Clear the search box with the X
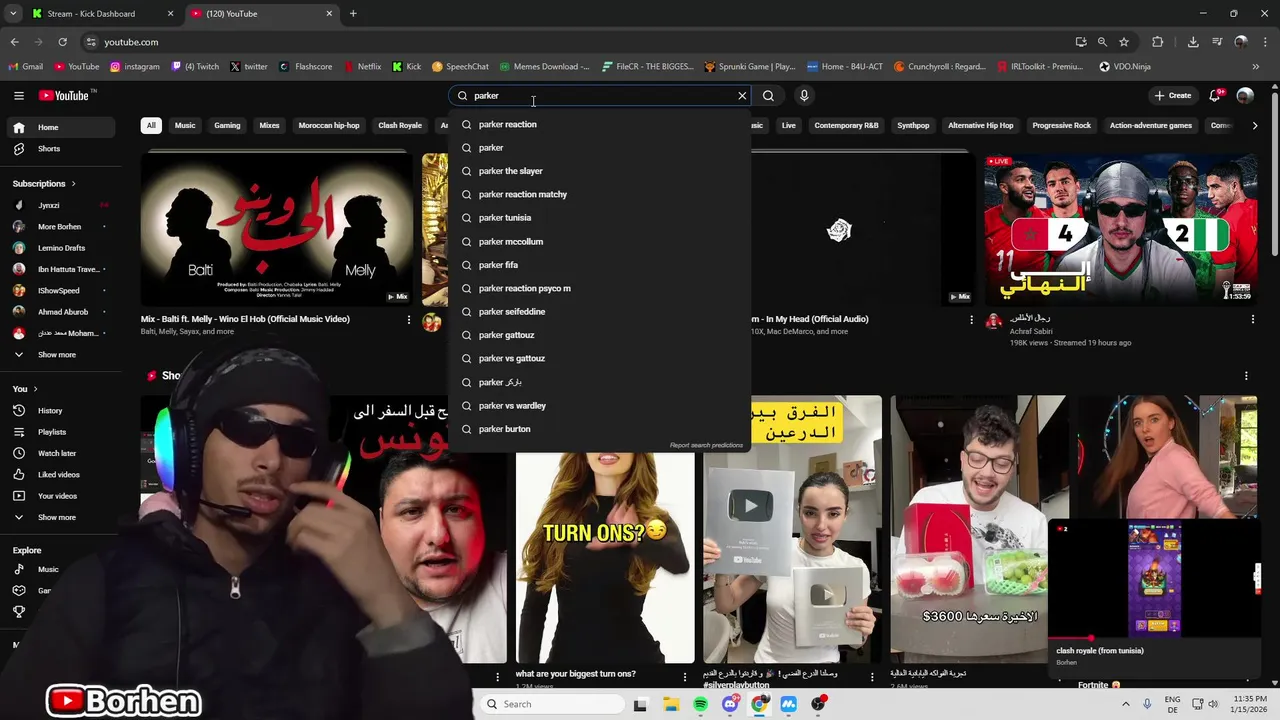The width and height of the screenshot is (1280, 720). tap(742, 95)
